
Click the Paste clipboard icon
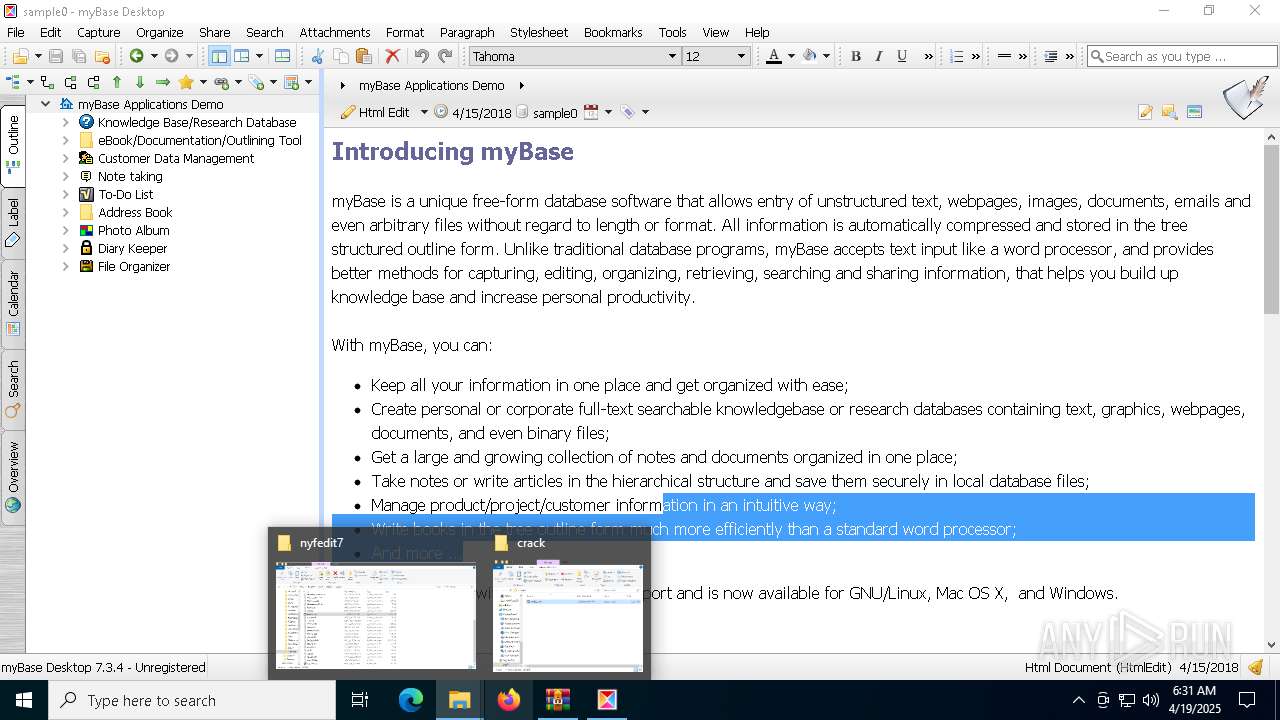364,56
